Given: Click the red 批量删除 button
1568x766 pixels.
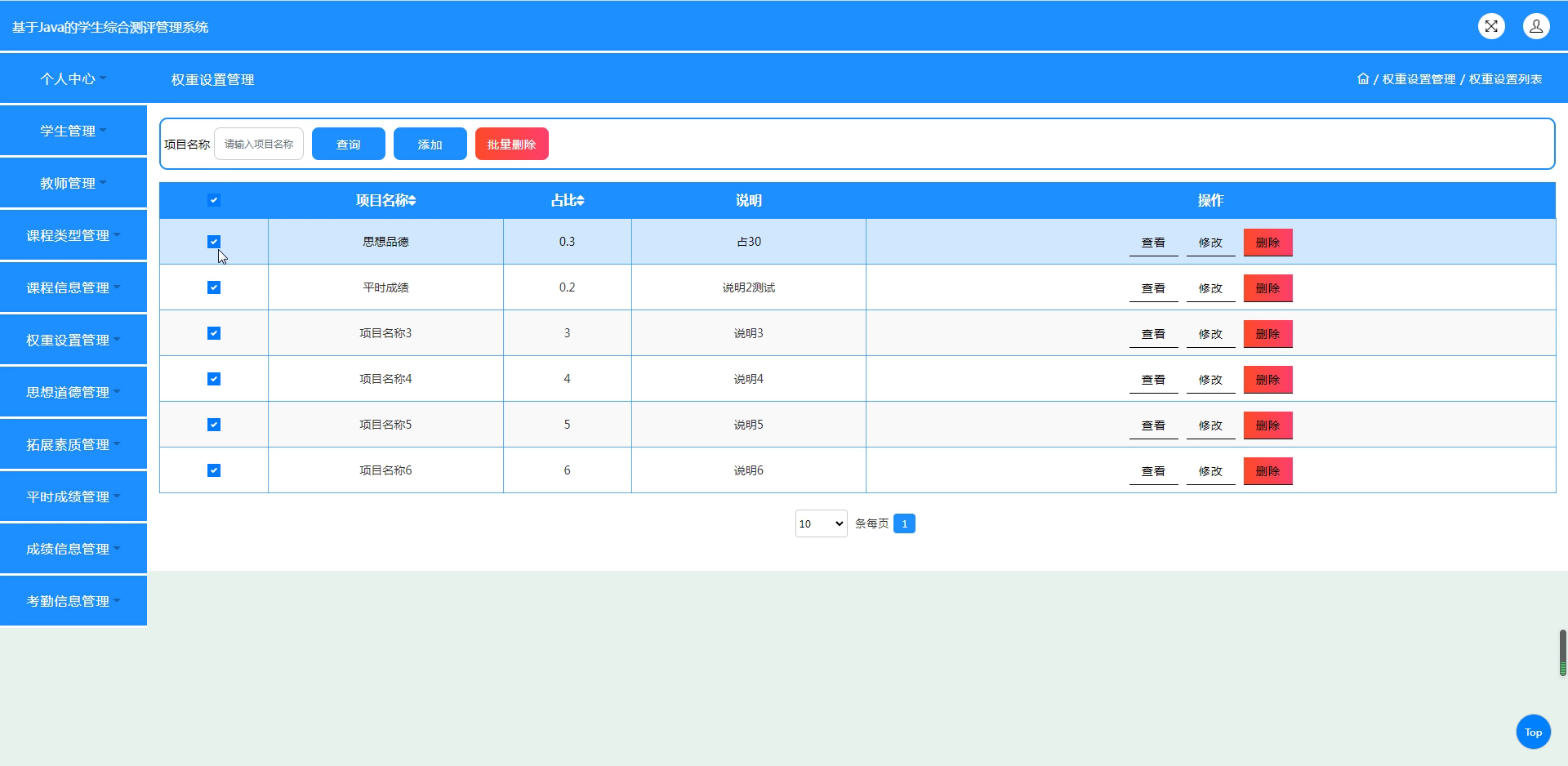Looking at the screenshot, I should click(x=512, y=144).
